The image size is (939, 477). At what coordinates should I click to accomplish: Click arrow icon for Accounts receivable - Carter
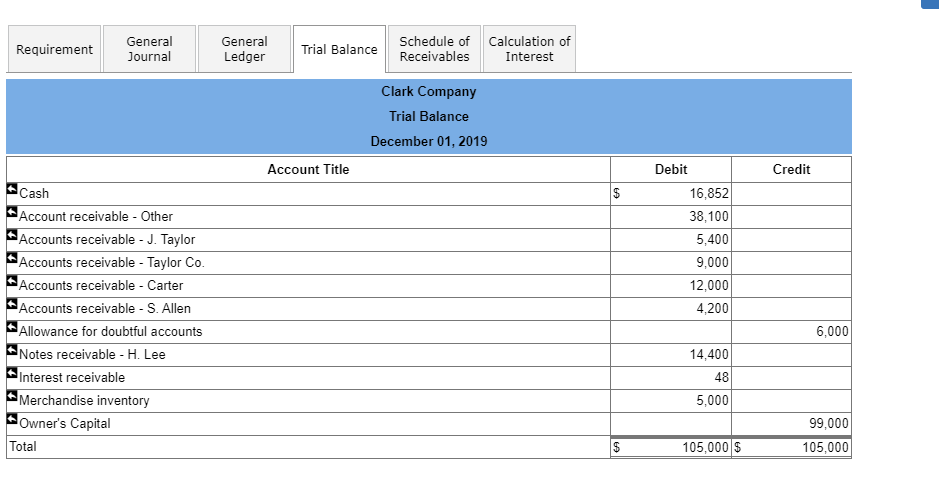coord(12,281)
